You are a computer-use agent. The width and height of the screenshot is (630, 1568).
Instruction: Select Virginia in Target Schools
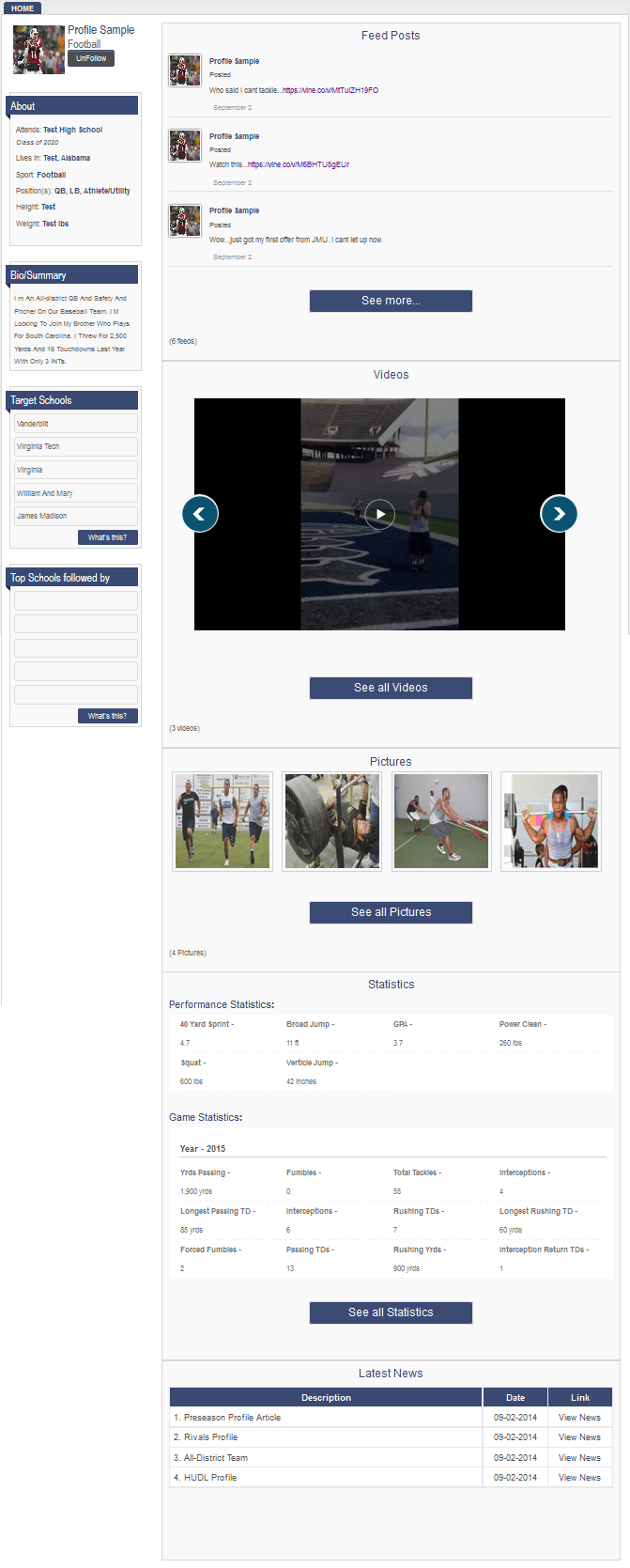[x=75, y=470]
